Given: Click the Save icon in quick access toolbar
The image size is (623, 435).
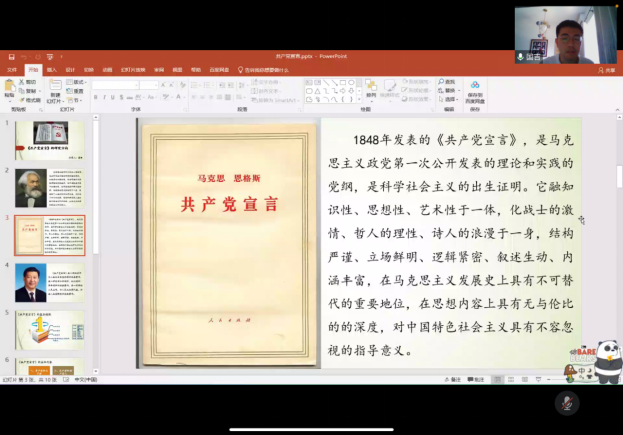Looking at the screenshot, I should pos(12,57).
